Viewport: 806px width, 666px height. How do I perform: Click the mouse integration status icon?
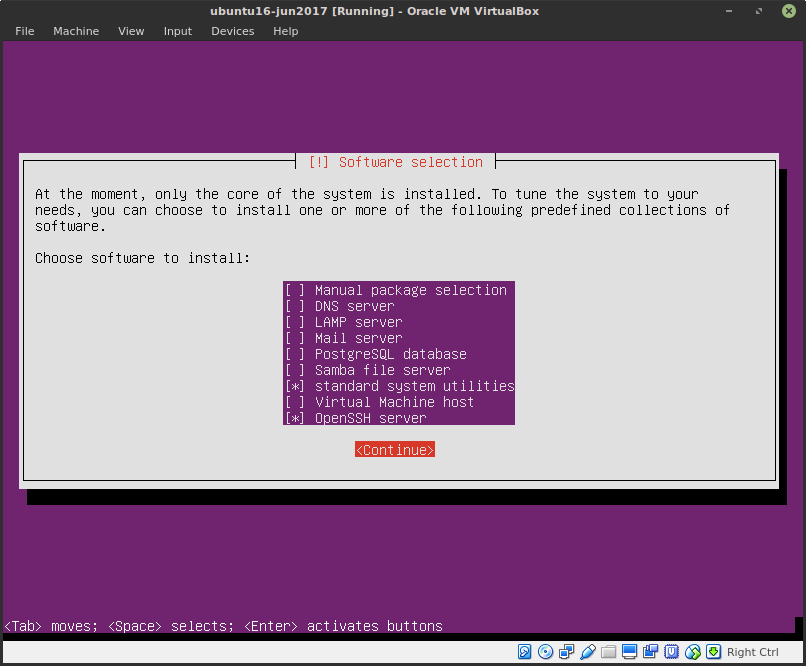point(692,651)
